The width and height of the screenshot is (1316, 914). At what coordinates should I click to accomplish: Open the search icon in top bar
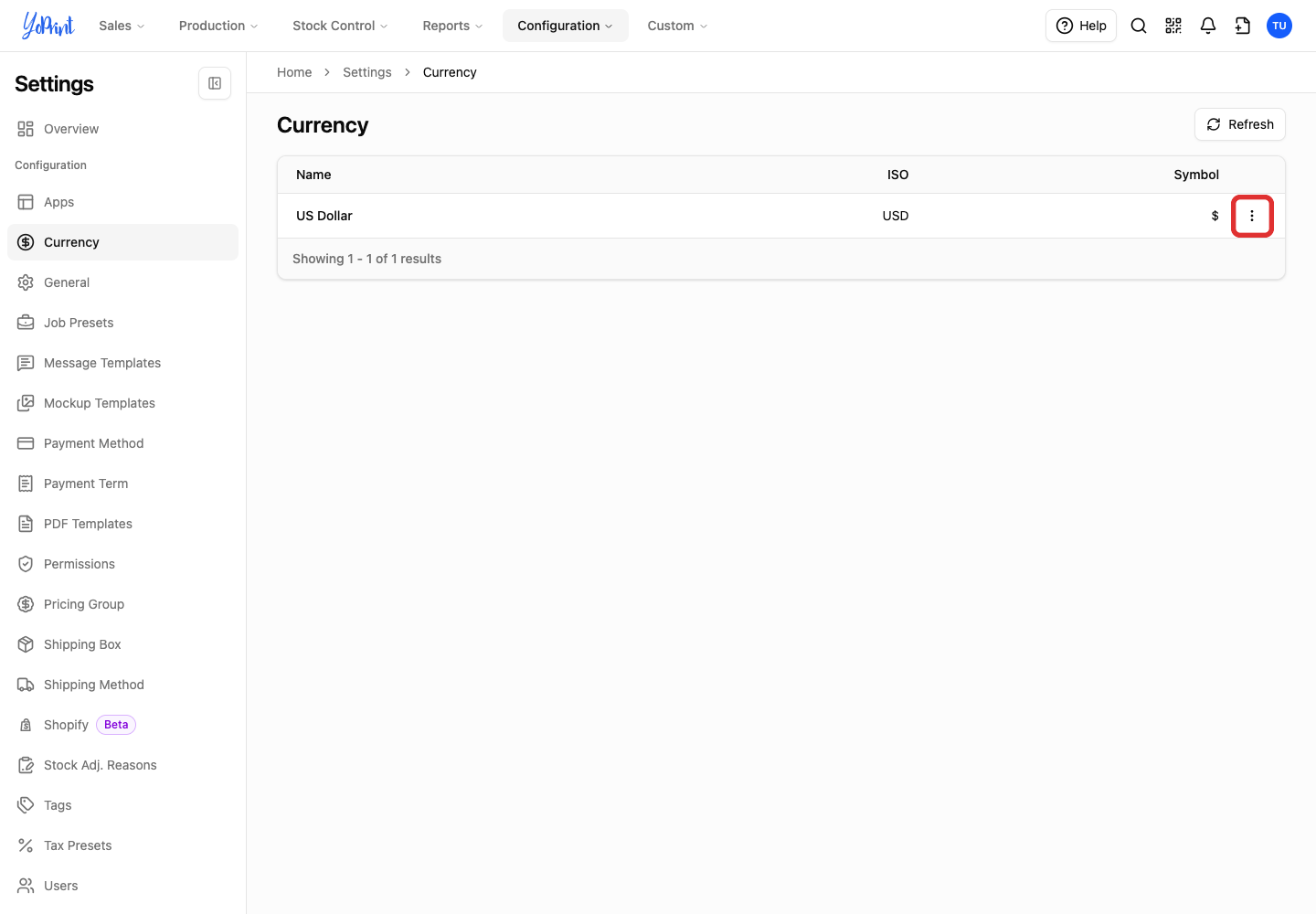(1139, 26)
